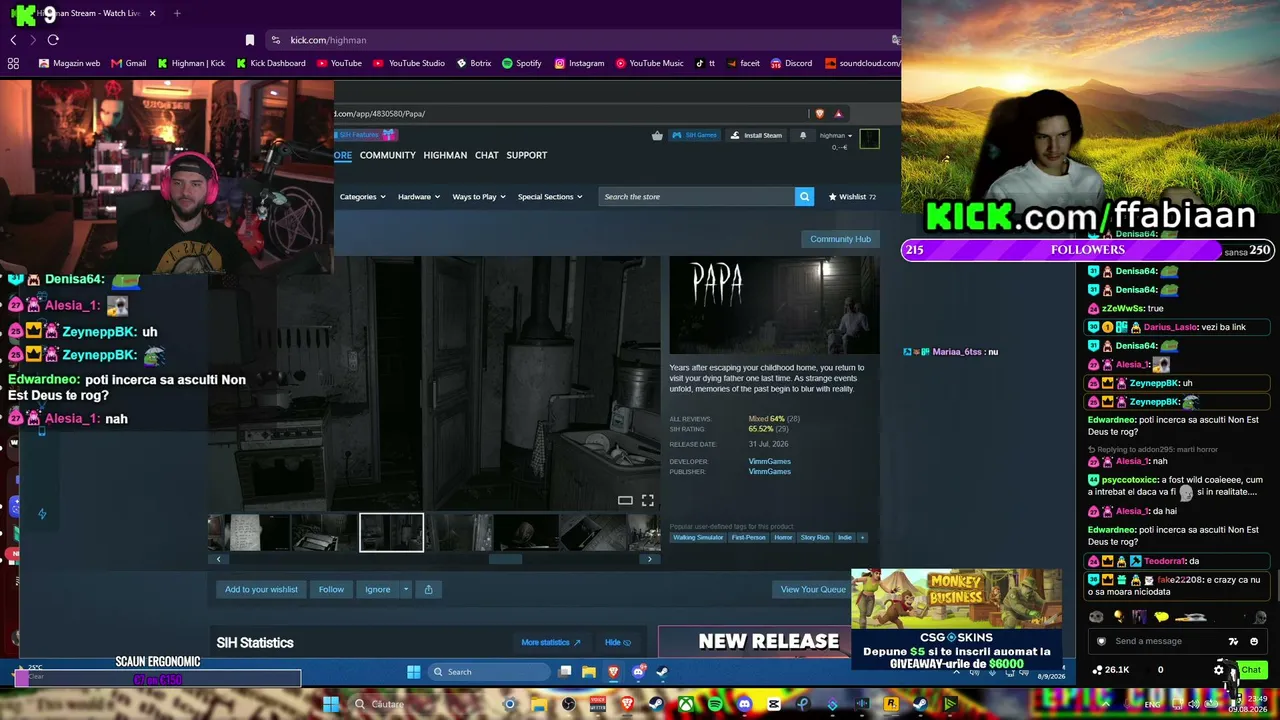
Task: Open the CHAT menu item
Action: coord(487,155)
